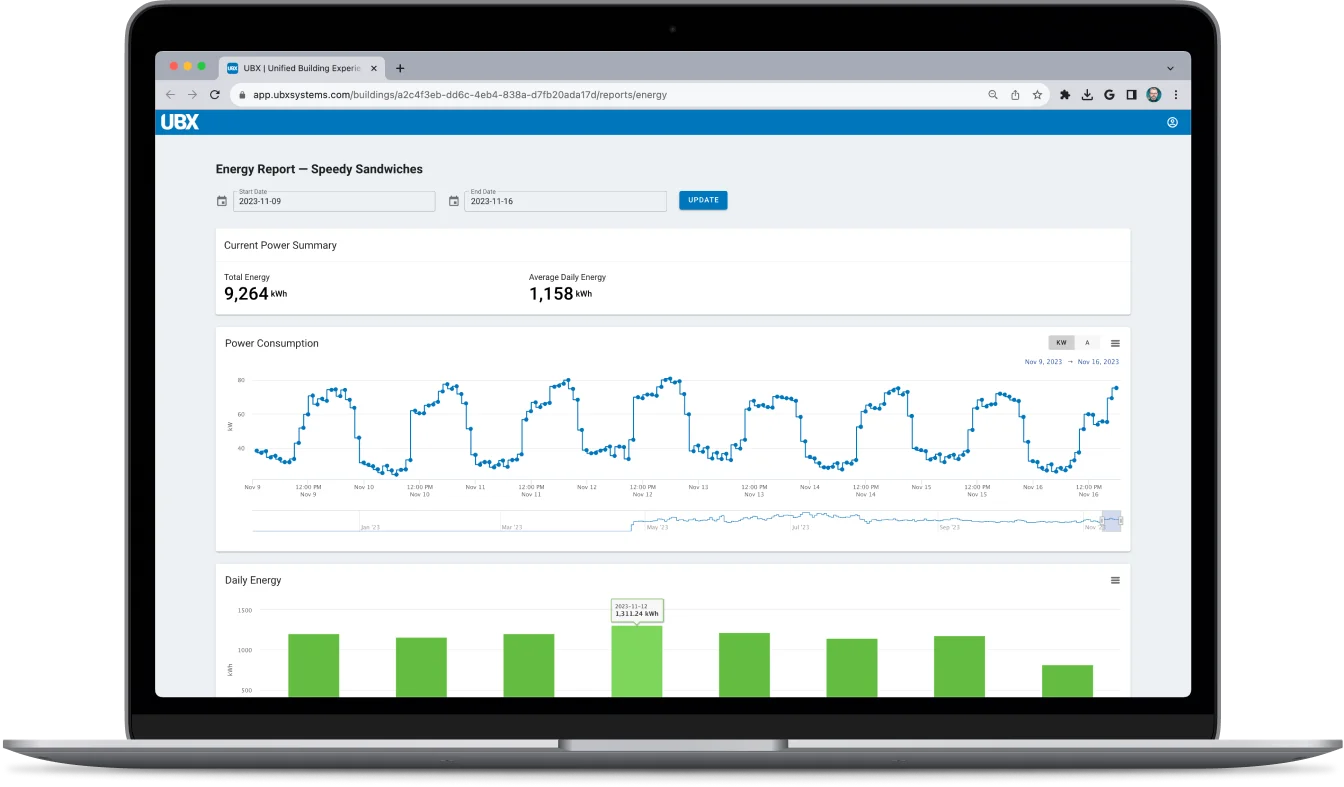Image resolution: width=1344 pixels, height=787 pixels.
Task: Toggle the browser side panel icon
Action: (1131, 95)
